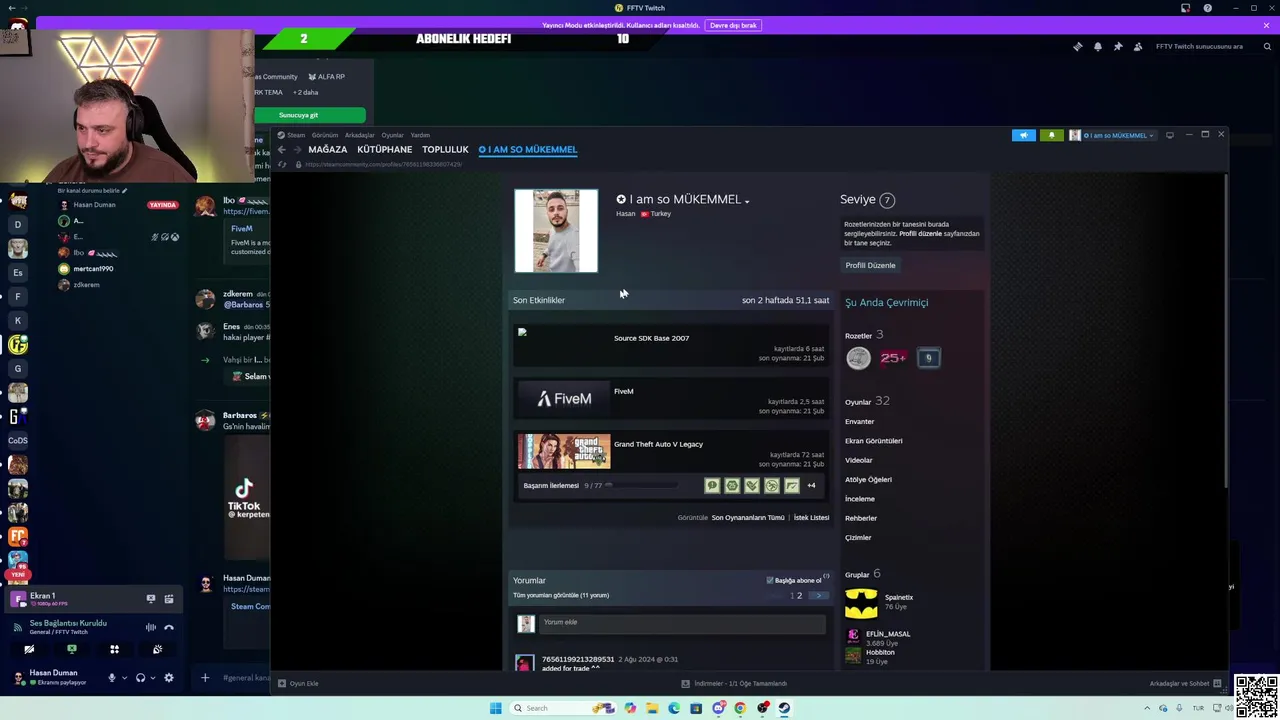The image size is (1280, 720).
Task: Click the 'Yorum ekle' comment field
Action: click(x=682, y=623)
